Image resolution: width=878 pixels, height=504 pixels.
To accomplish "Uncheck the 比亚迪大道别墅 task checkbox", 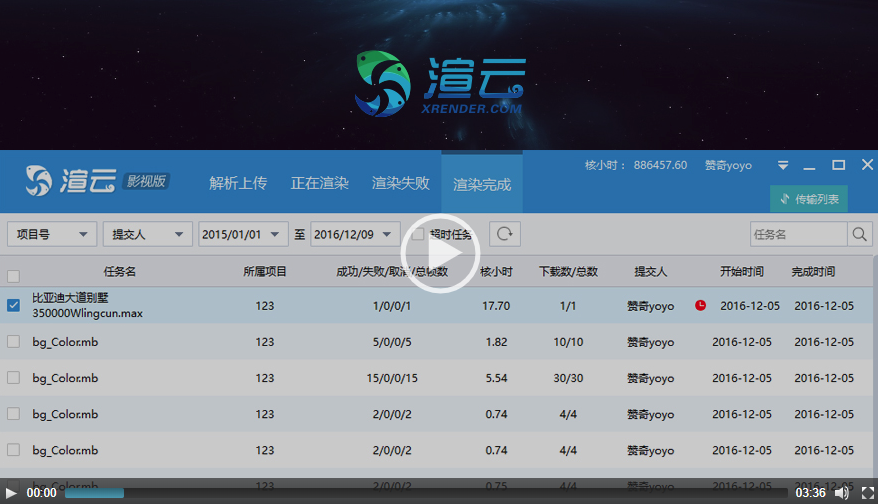I will point(13,305).
